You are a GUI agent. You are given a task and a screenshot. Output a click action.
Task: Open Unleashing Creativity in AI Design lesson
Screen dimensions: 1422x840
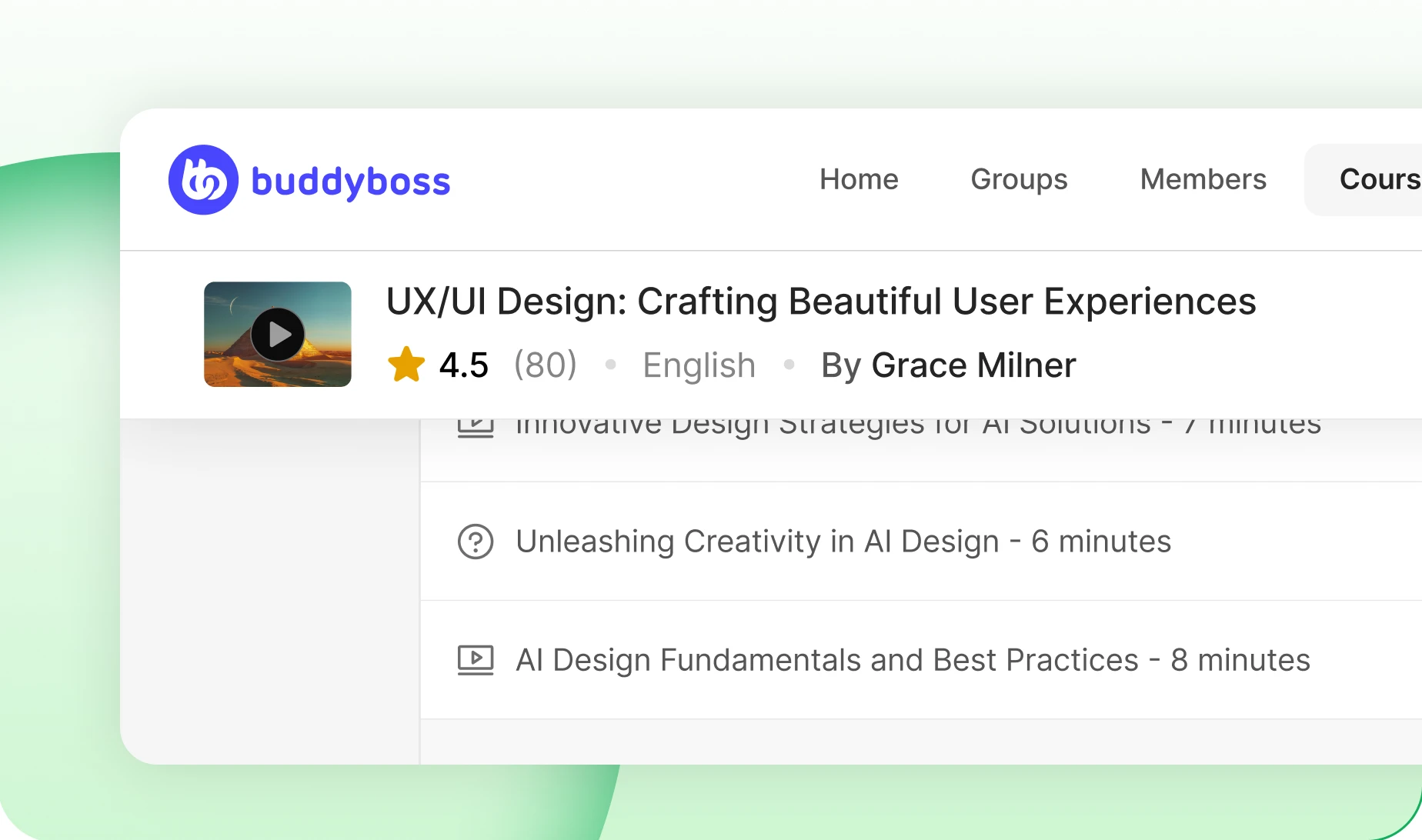[843, 542]
